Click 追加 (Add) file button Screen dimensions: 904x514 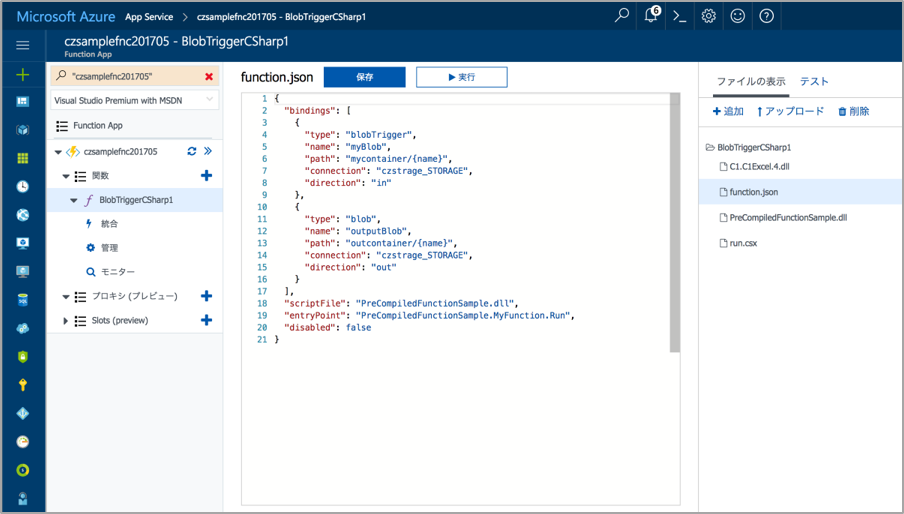[728, 111]
